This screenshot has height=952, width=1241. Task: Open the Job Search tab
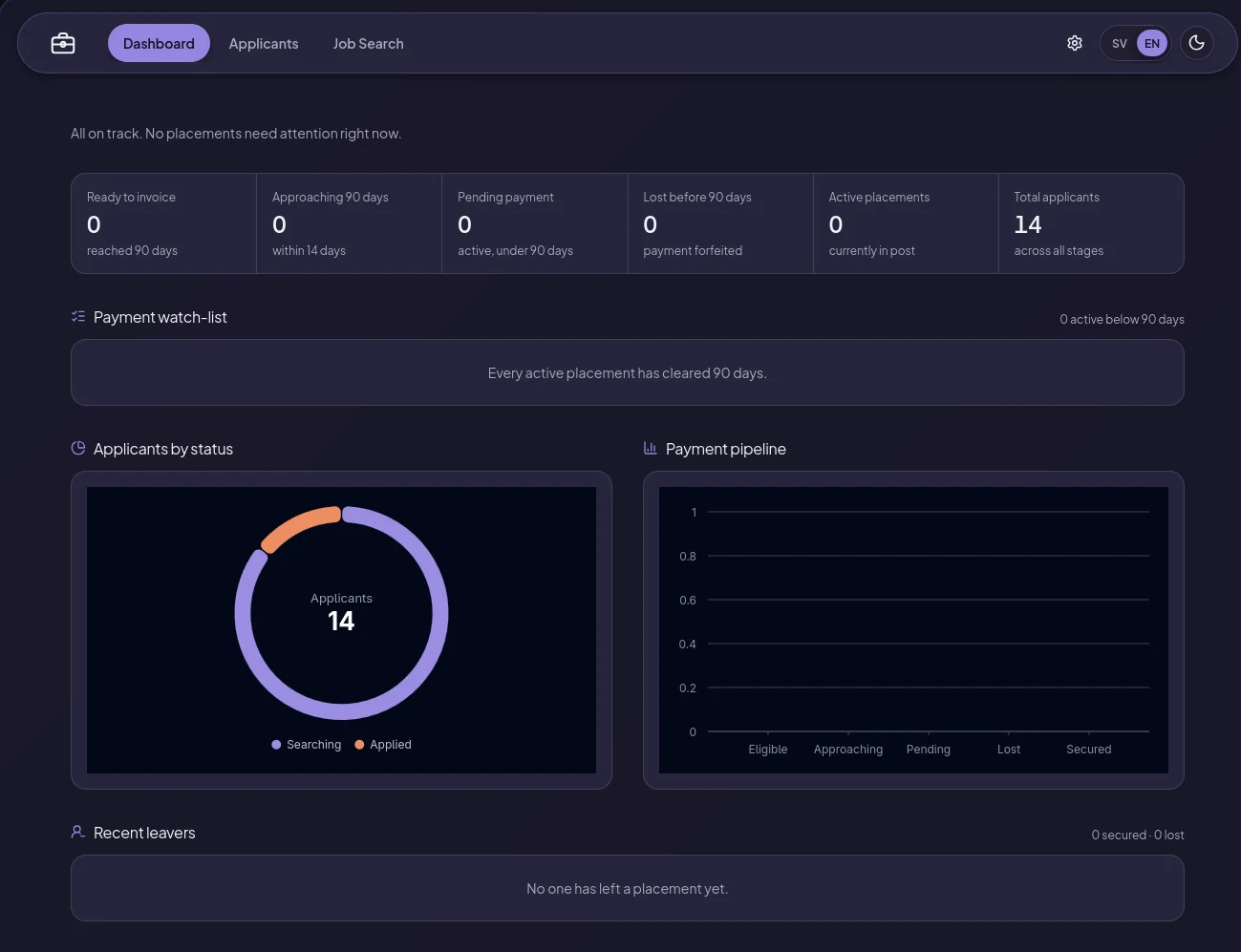tap(368, 44)
